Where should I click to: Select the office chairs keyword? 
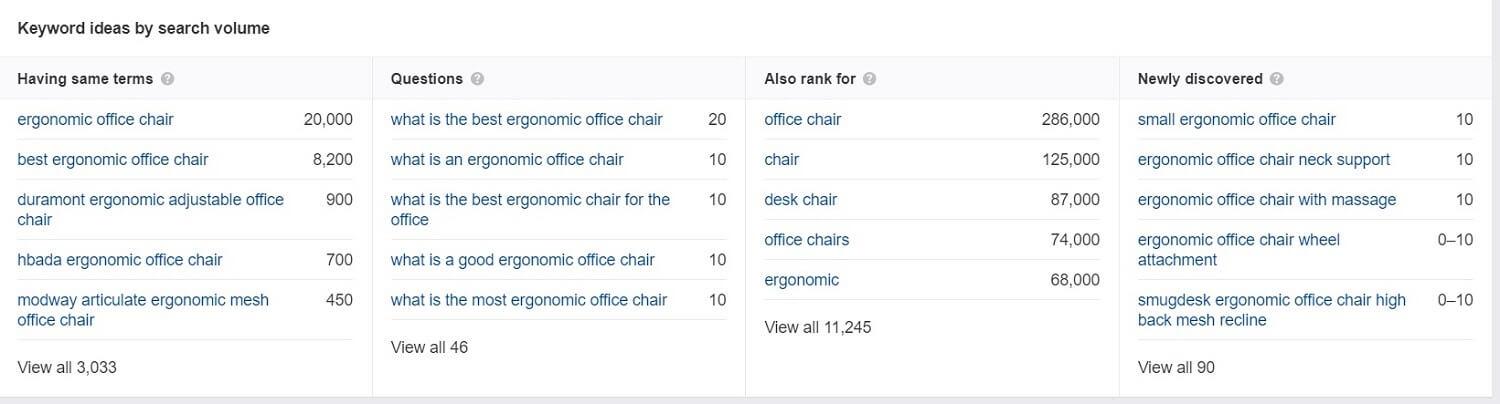806,239
